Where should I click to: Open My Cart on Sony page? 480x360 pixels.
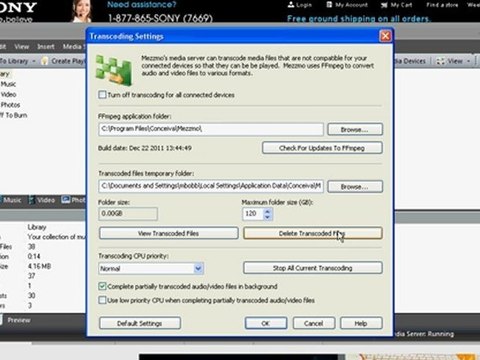[x=401, y=5]
